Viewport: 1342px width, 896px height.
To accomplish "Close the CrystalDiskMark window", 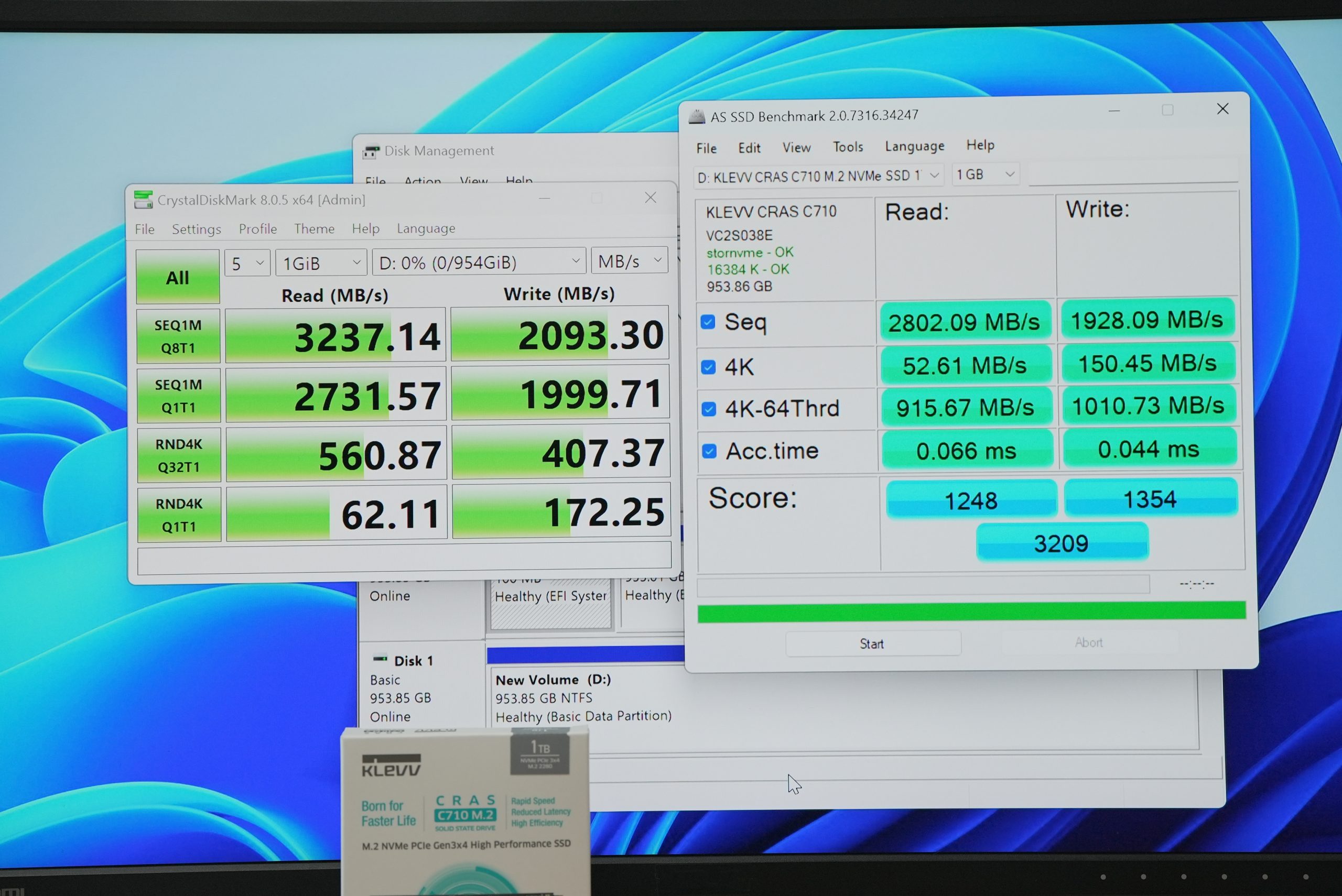I will 651,198.
